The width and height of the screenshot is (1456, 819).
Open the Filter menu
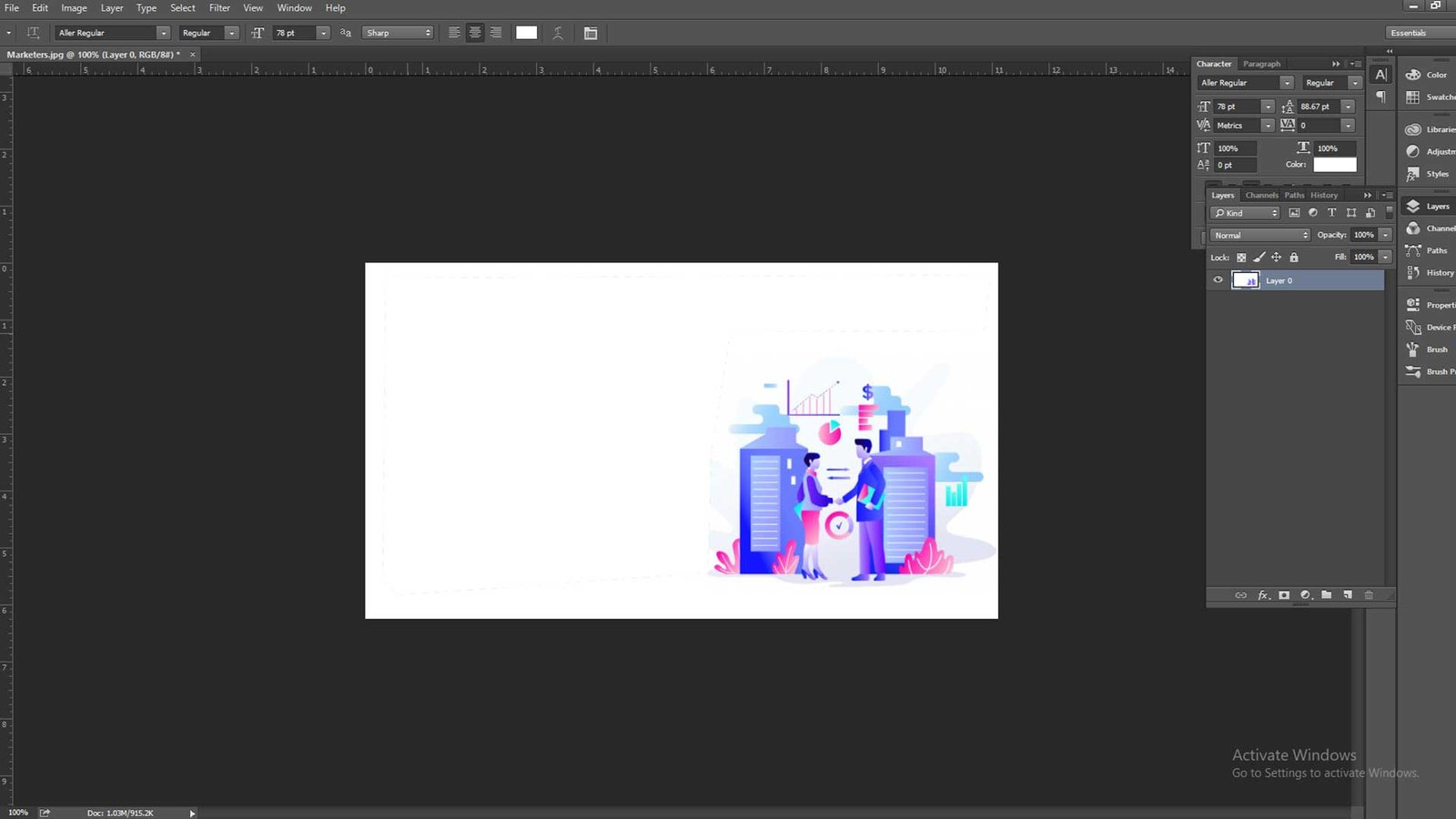pos(219,8)
